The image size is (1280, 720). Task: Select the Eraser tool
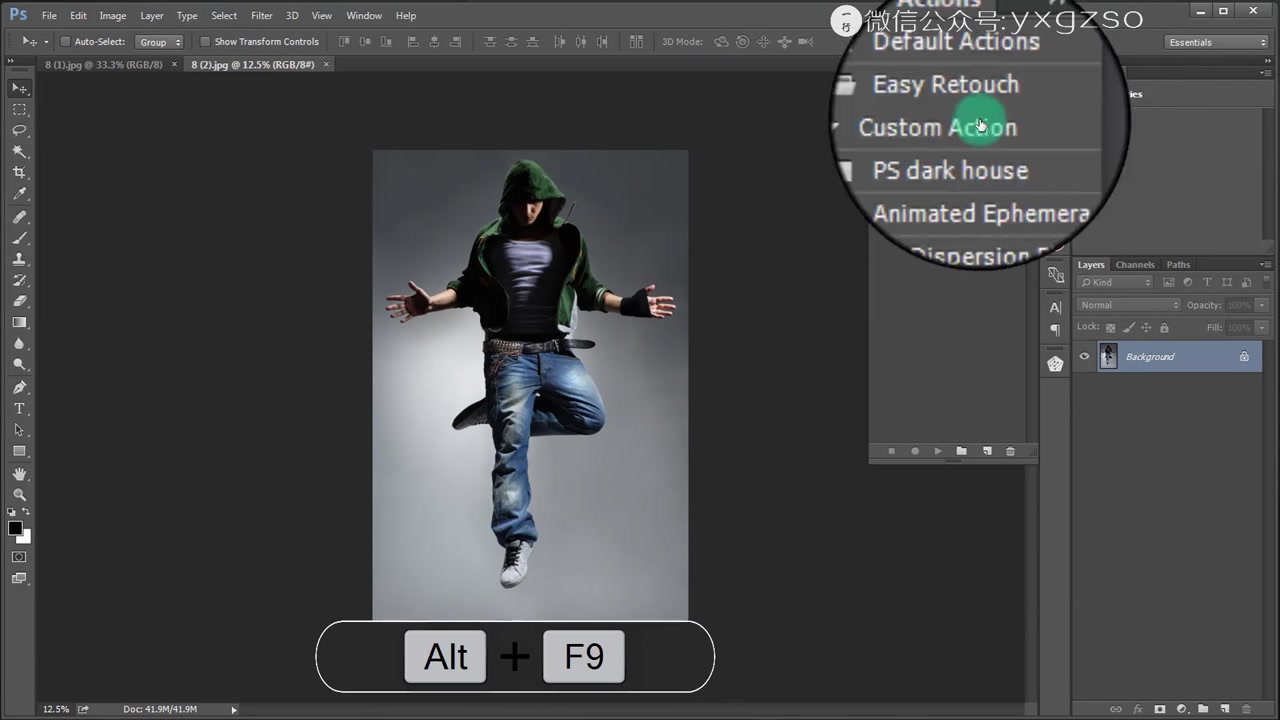coord(19,301)
